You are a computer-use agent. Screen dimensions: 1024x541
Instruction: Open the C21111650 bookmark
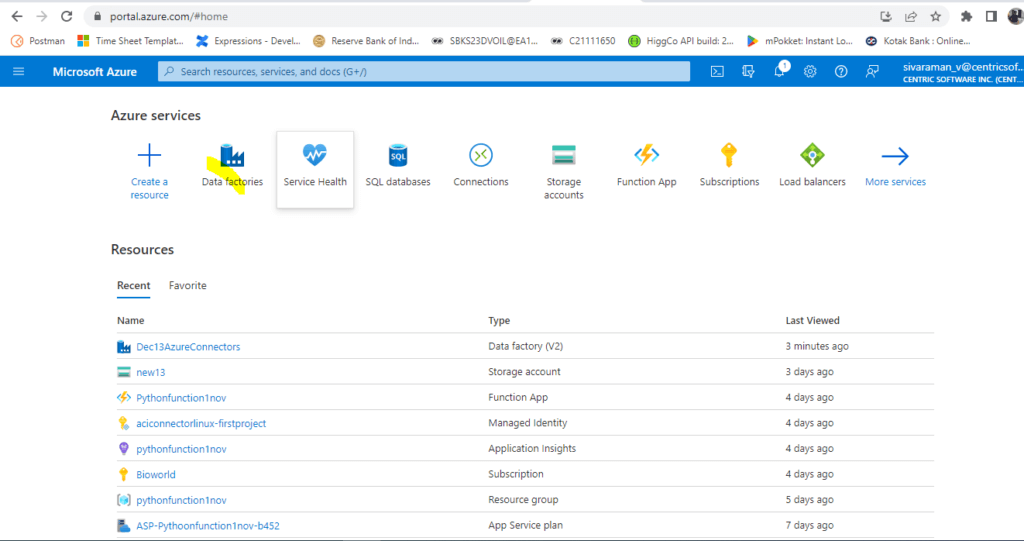[x=583, y=41]
